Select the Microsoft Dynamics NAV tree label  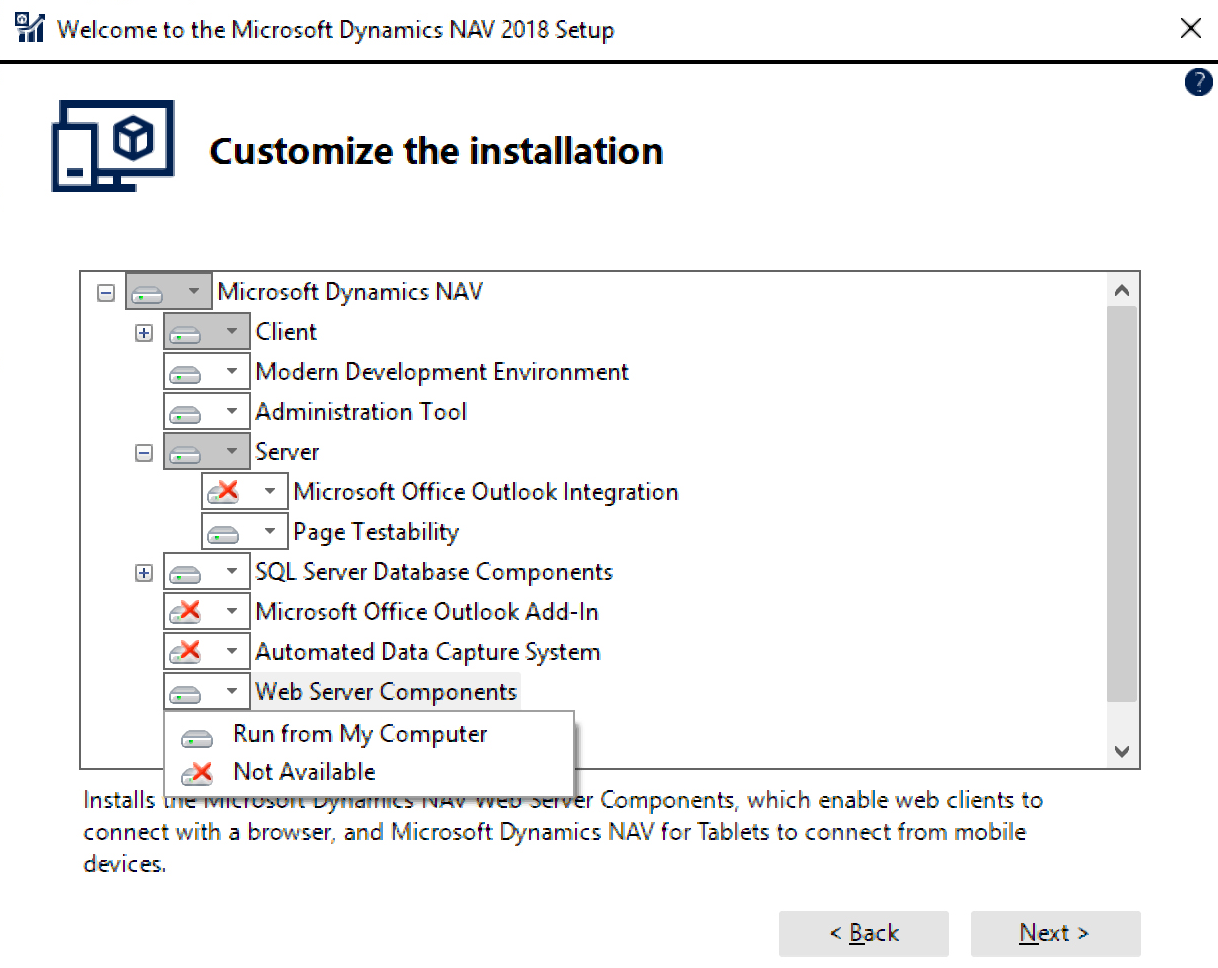pos(350,292)
